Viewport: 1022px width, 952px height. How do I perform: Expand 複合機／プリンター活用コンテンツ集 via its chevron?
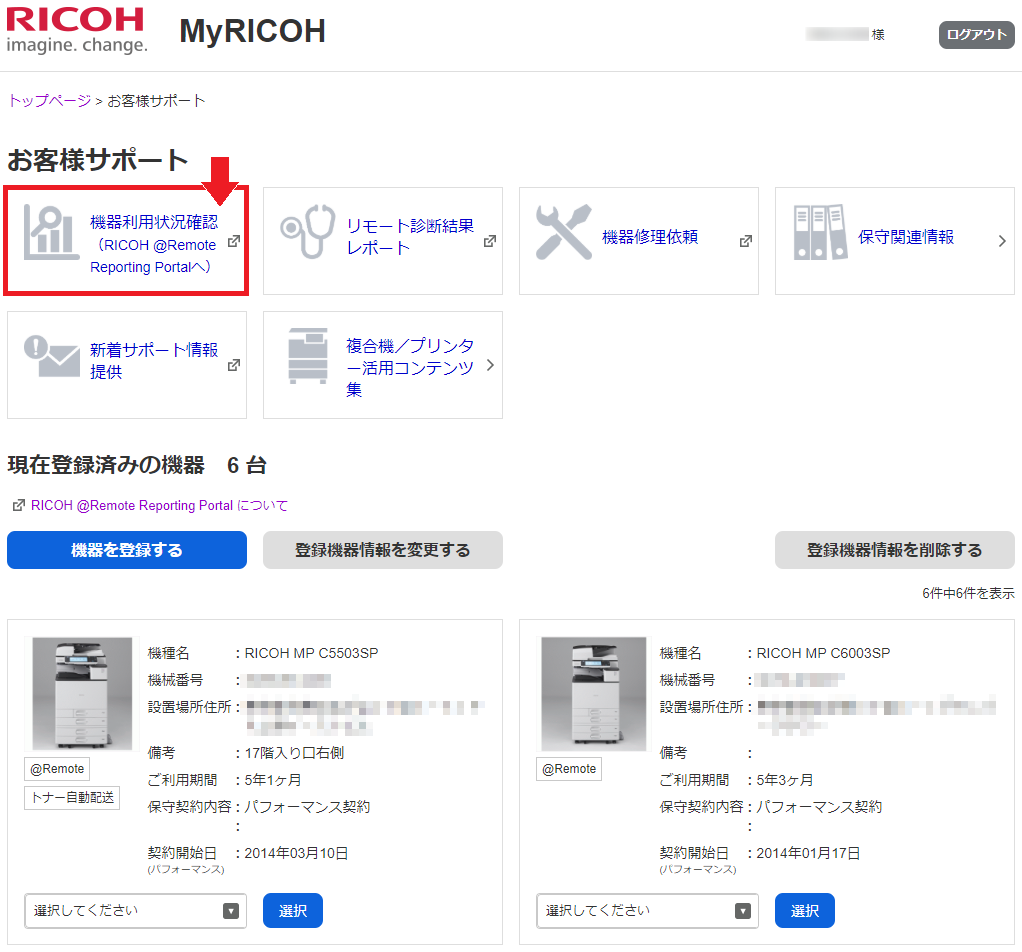pos(489,365)
